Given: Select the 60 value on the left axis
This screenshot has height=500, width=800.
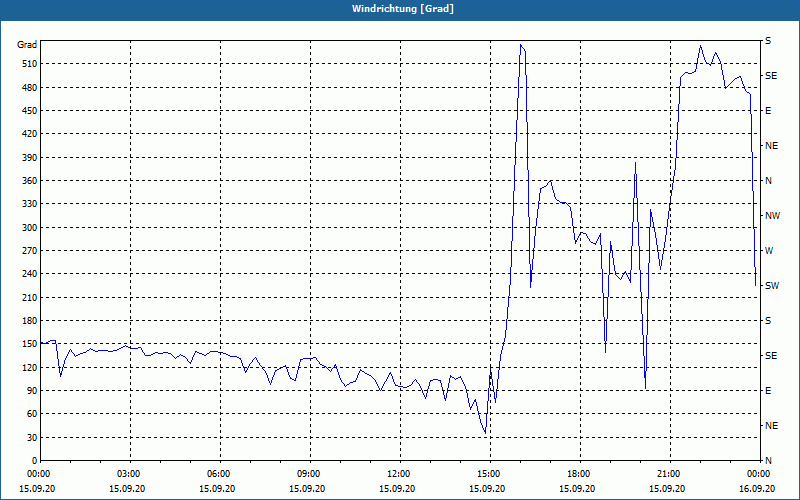Looking at the screenshot, I should tap(32, 413).
